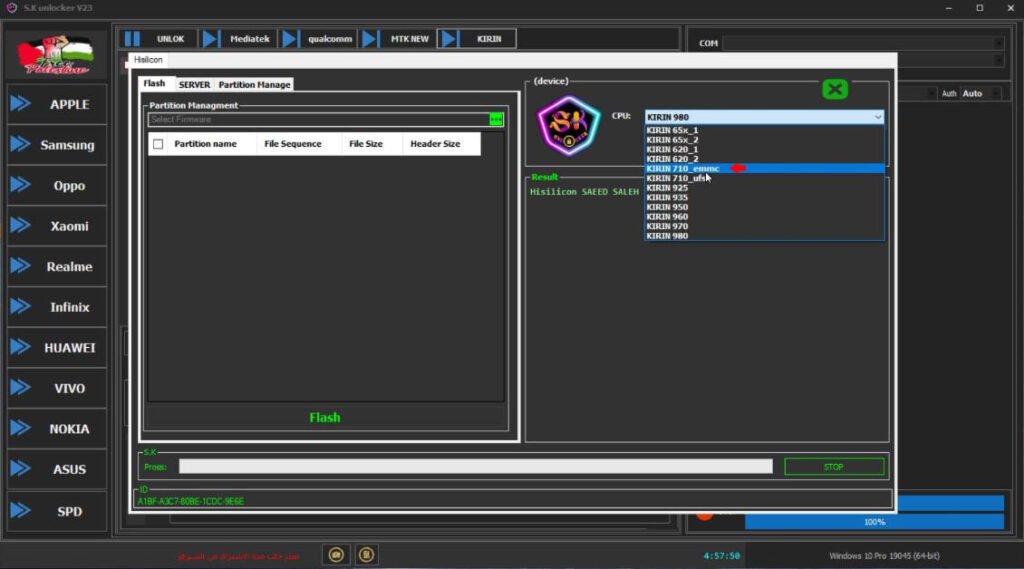Click the second round icon in bottom bar
This screenshot has width=1024, height=569.
coord(366,555)
